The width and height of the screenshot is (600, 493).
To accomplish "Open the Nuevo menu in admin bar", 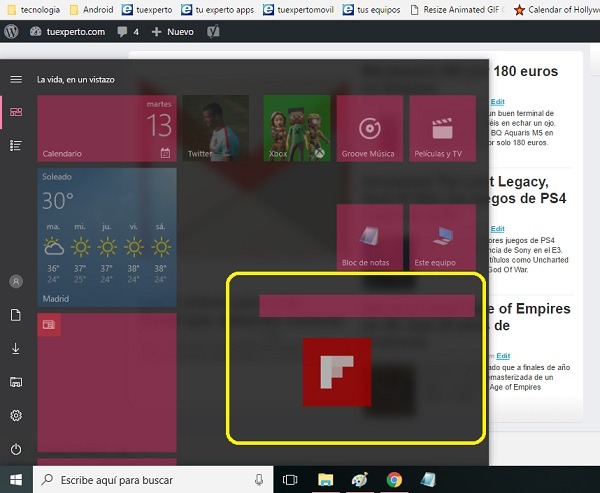I will click(173, 32).
